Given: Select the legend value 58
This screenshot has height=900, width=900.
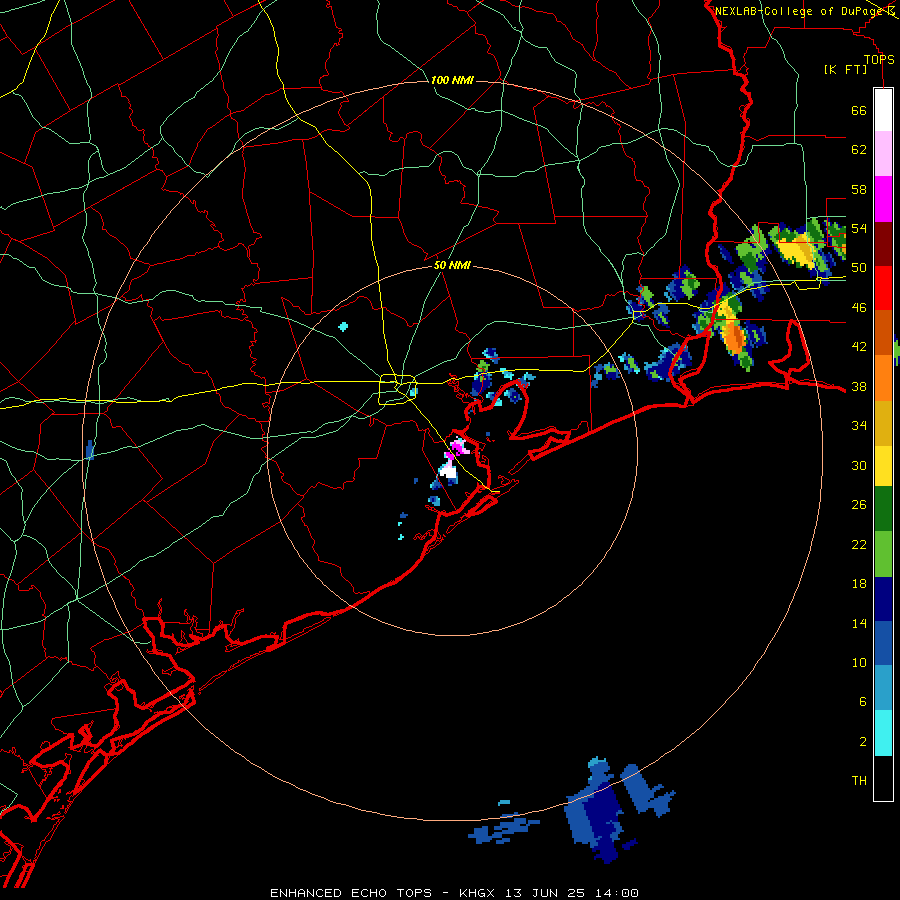Looking at the screenshot, I should point(859,189).
